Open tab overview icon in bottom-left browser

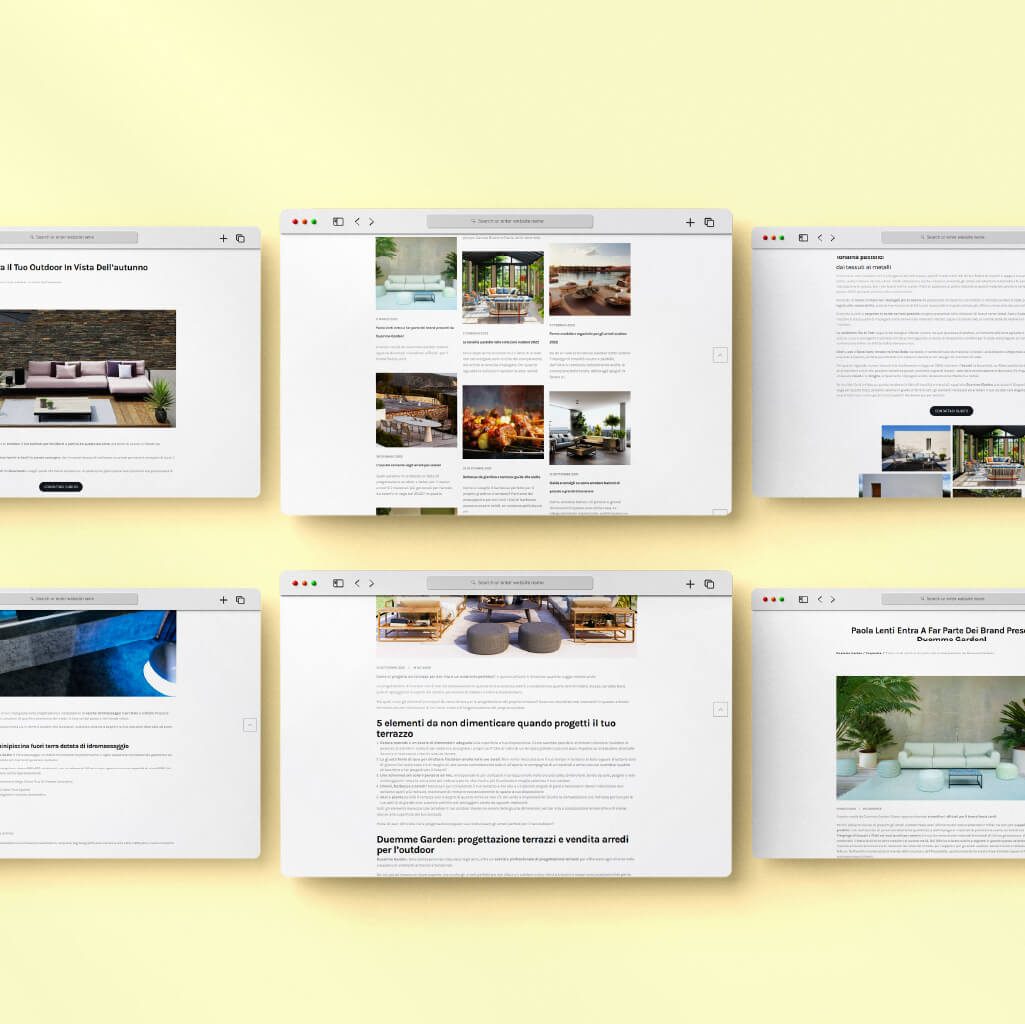(x=240, y=600)
